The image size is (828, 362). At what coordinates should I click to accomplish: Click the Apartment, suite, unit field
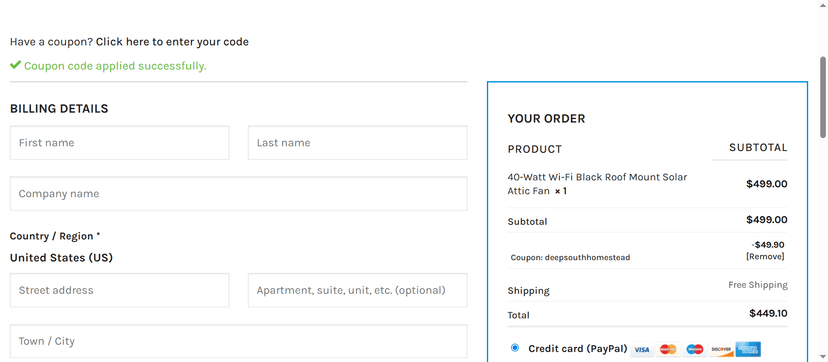pyautogui.click(x=357, y=290)
